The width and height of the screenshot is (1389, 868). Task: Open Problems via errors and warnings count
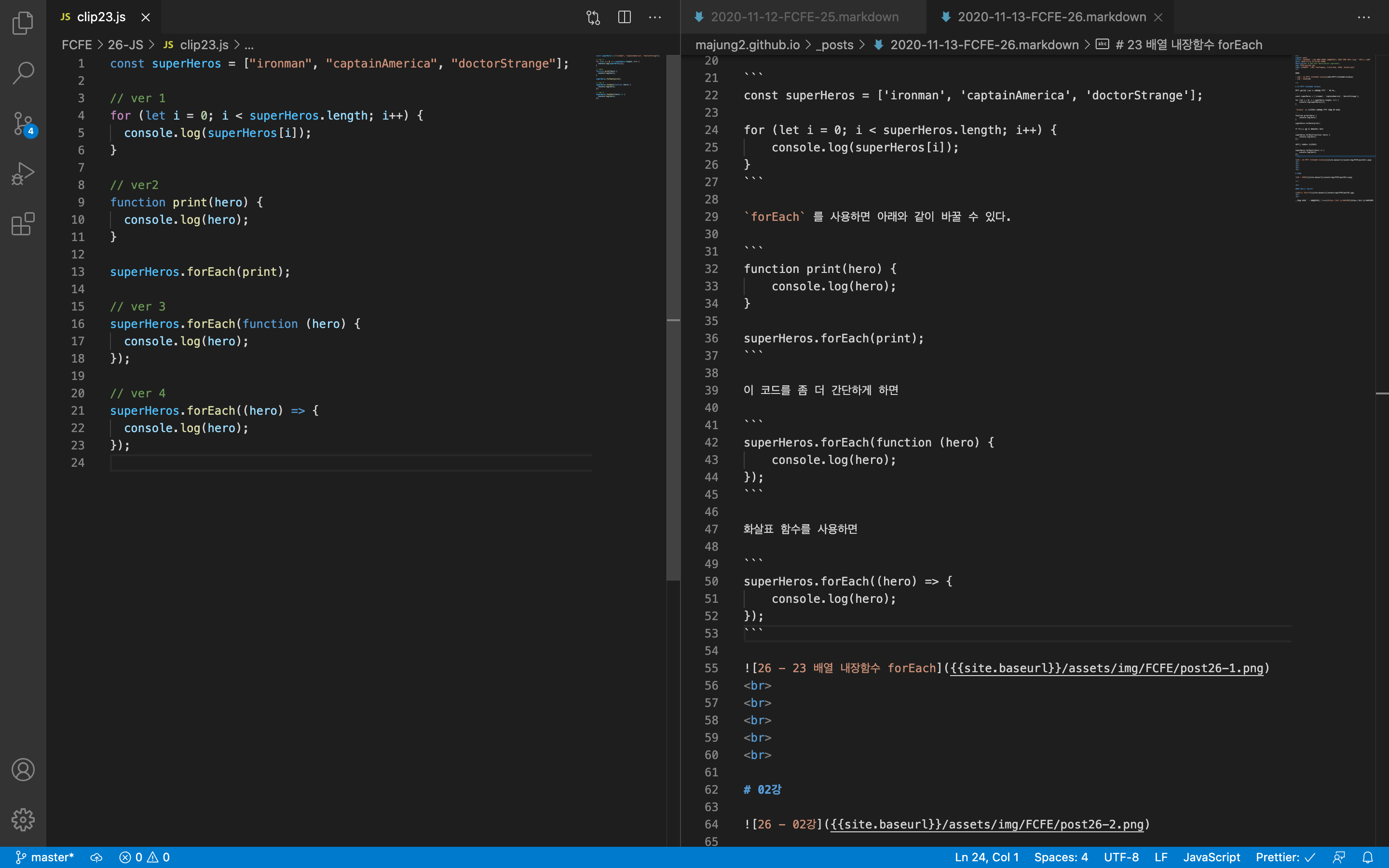pos(144,857)
